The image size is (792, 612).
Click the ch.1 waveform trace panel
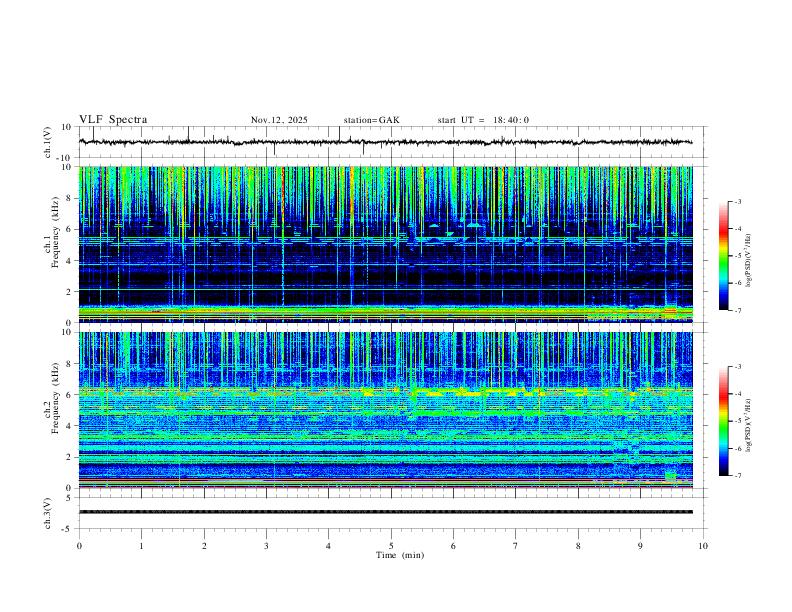click(x=392, y=142)
